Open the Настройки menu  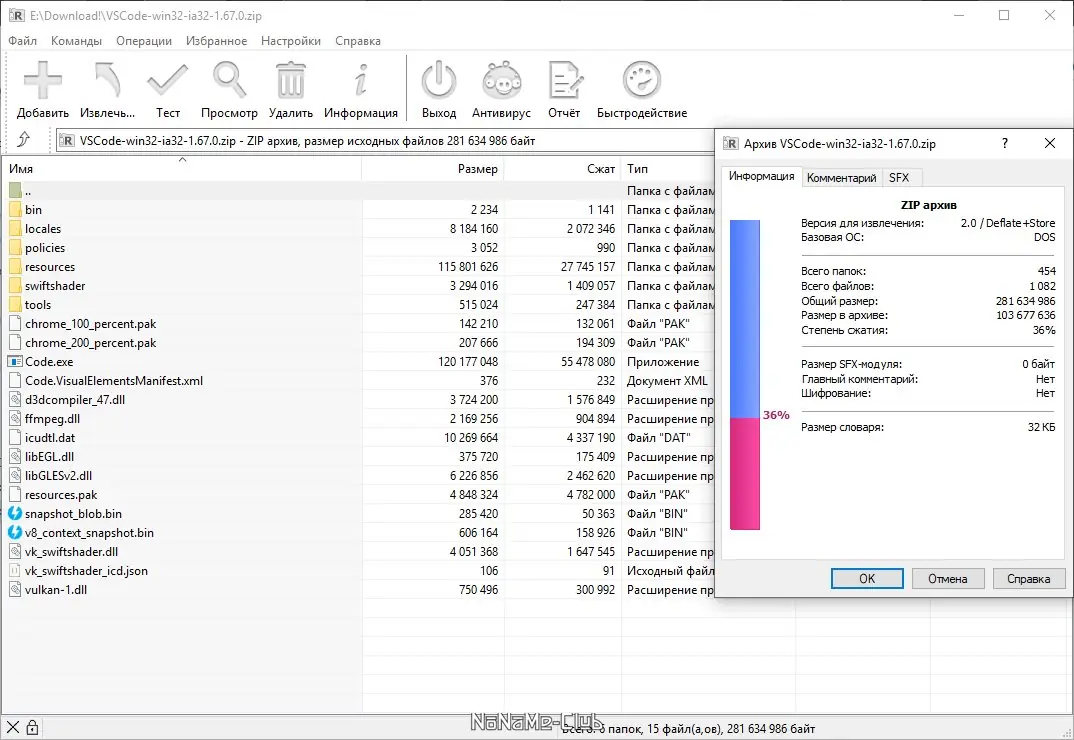coord(290,40)
